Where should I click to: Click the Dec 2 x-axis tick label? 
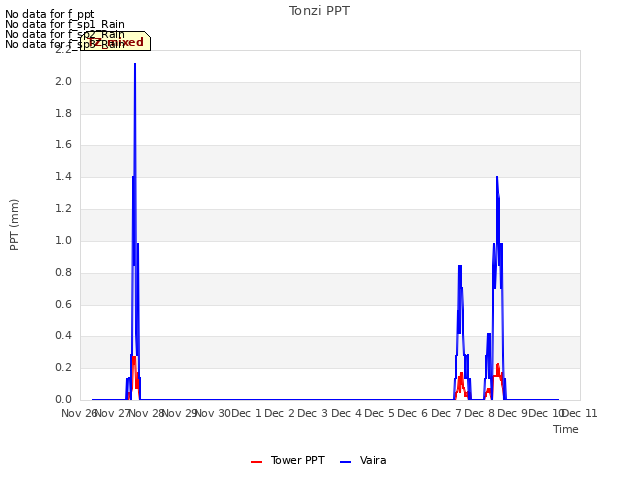point(280,413)
